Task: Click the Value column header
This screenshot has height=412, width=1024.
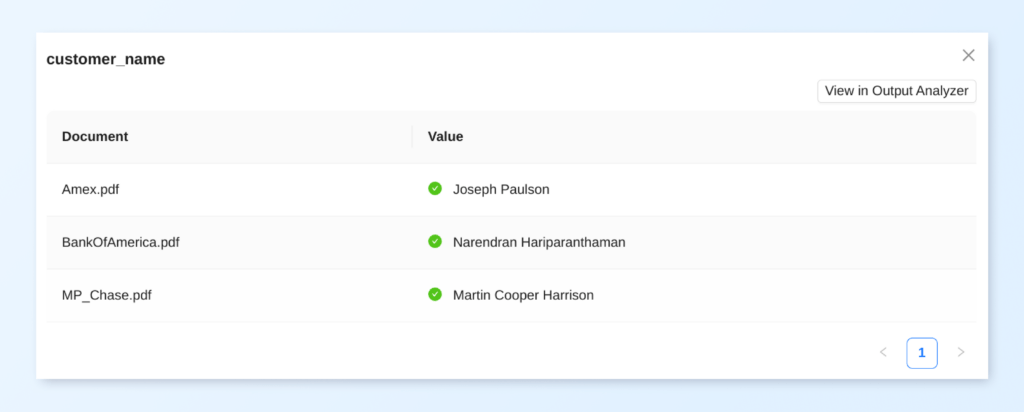Action: coord(445,136)
